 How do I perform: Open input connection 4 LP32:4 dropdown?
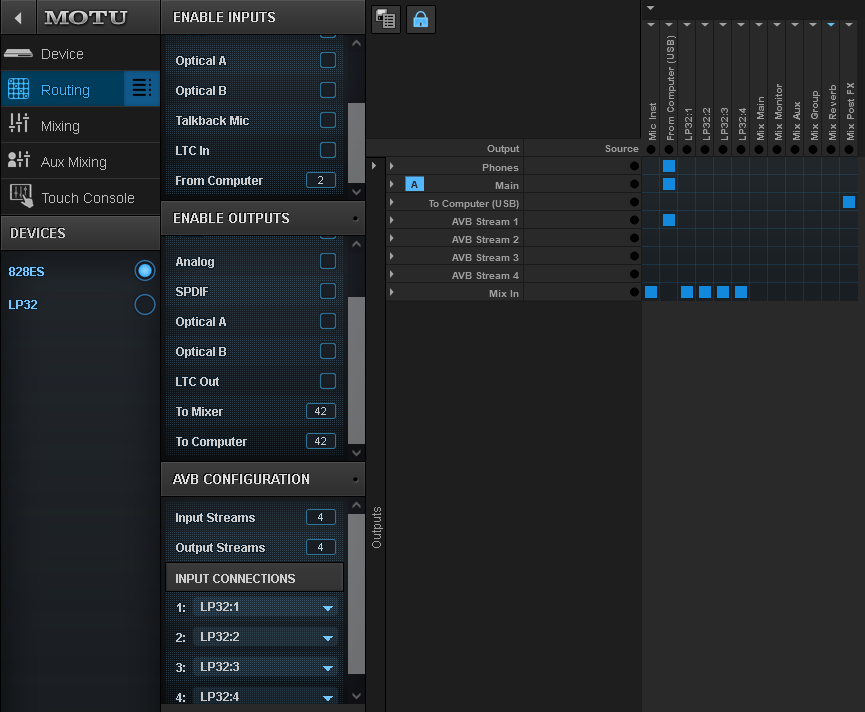[x=265, y=697]
